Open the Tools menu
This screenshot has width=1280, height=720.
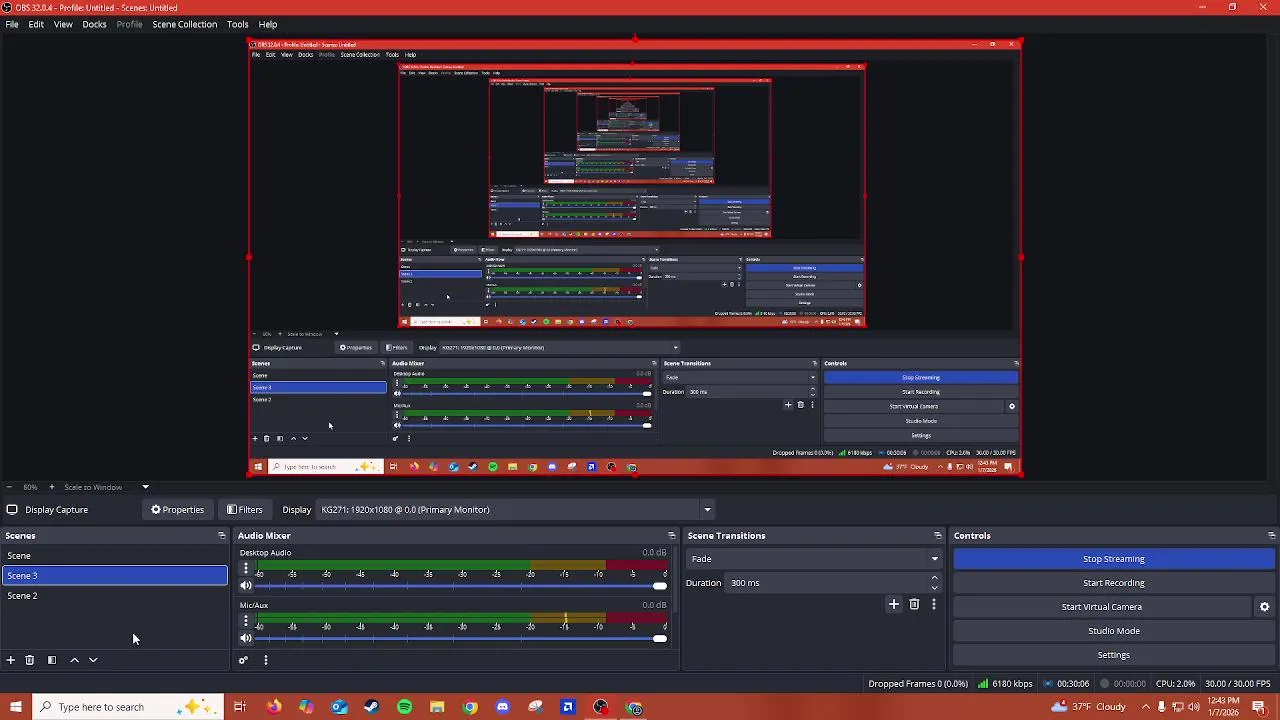pyautogui.click(x=237, y=24)
